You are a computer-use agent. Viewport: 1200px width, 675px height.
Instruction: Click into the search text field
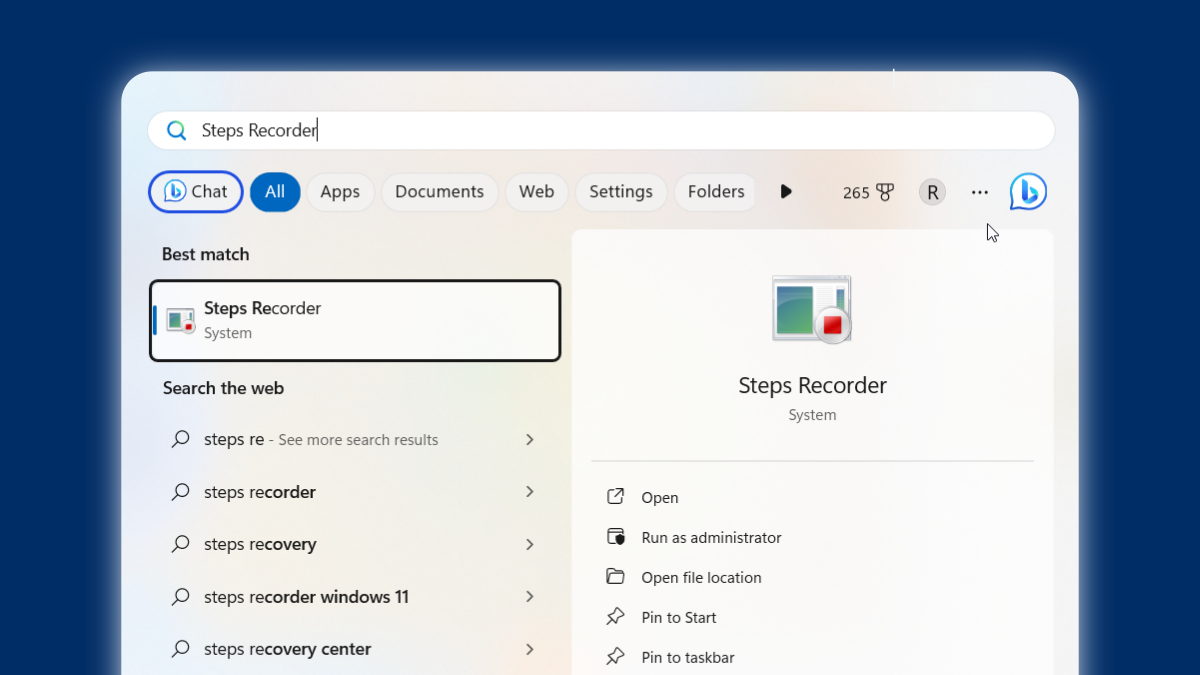(x=600, y=130)
